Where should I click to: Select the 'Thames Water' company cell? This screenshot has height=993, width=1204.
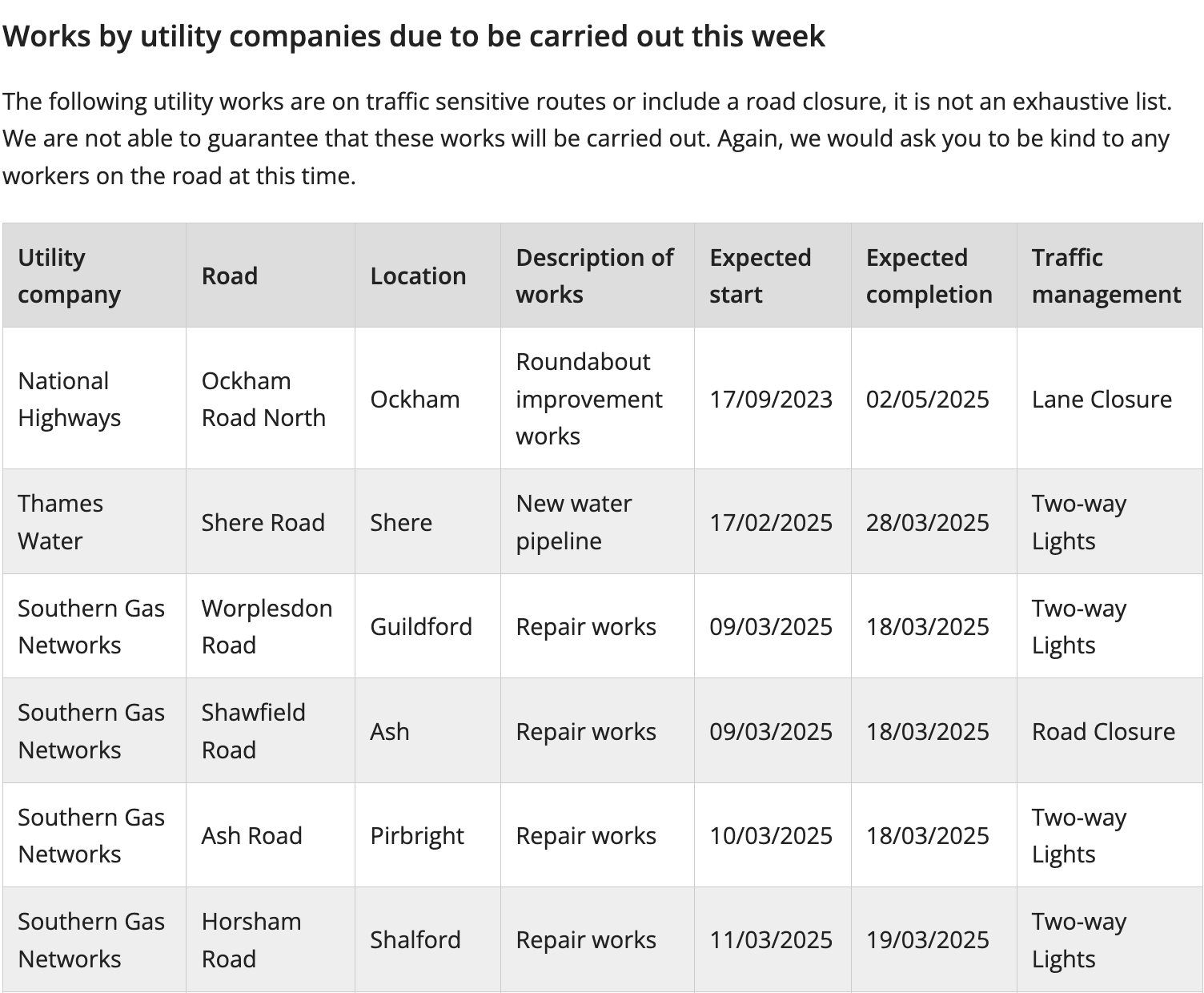pos(94,522)
